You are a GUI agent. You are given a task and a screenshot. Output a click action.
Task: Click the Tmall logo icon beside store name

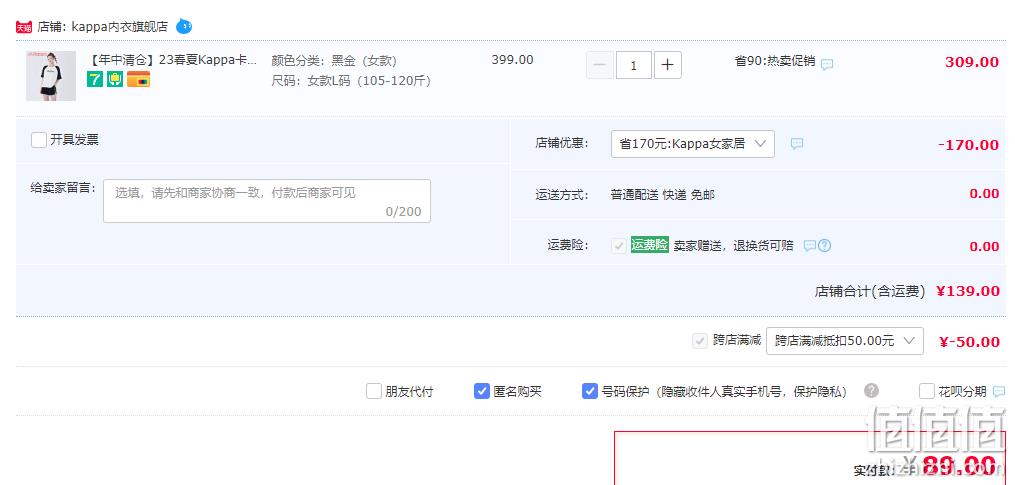click(24, 27)
